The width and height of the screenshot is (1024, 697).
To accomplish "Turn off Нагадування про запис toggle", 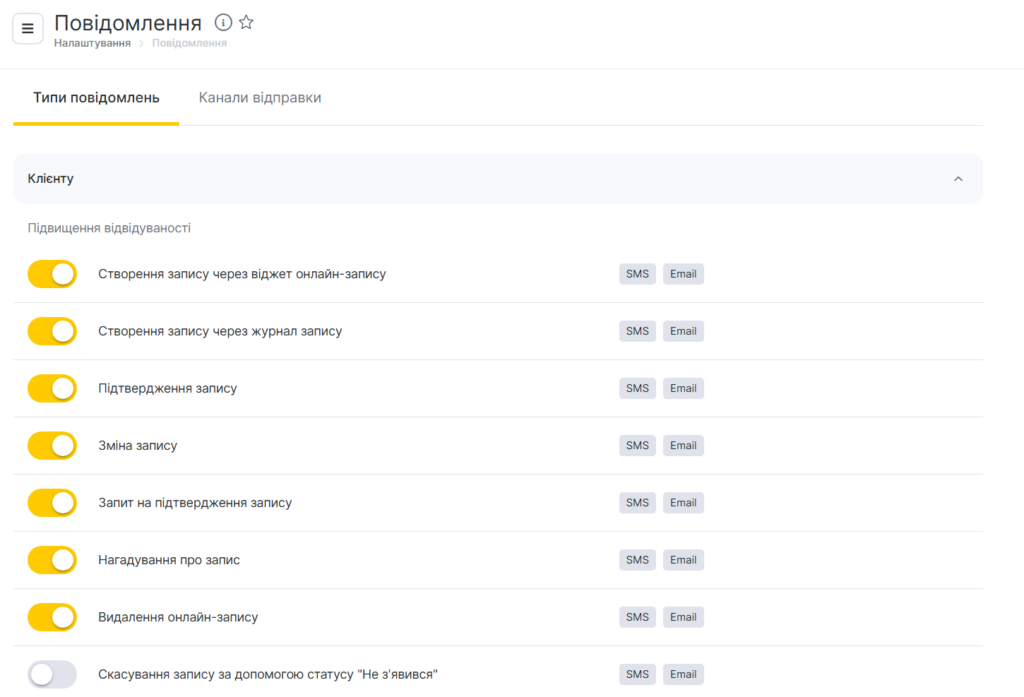I will pos(52,560).
